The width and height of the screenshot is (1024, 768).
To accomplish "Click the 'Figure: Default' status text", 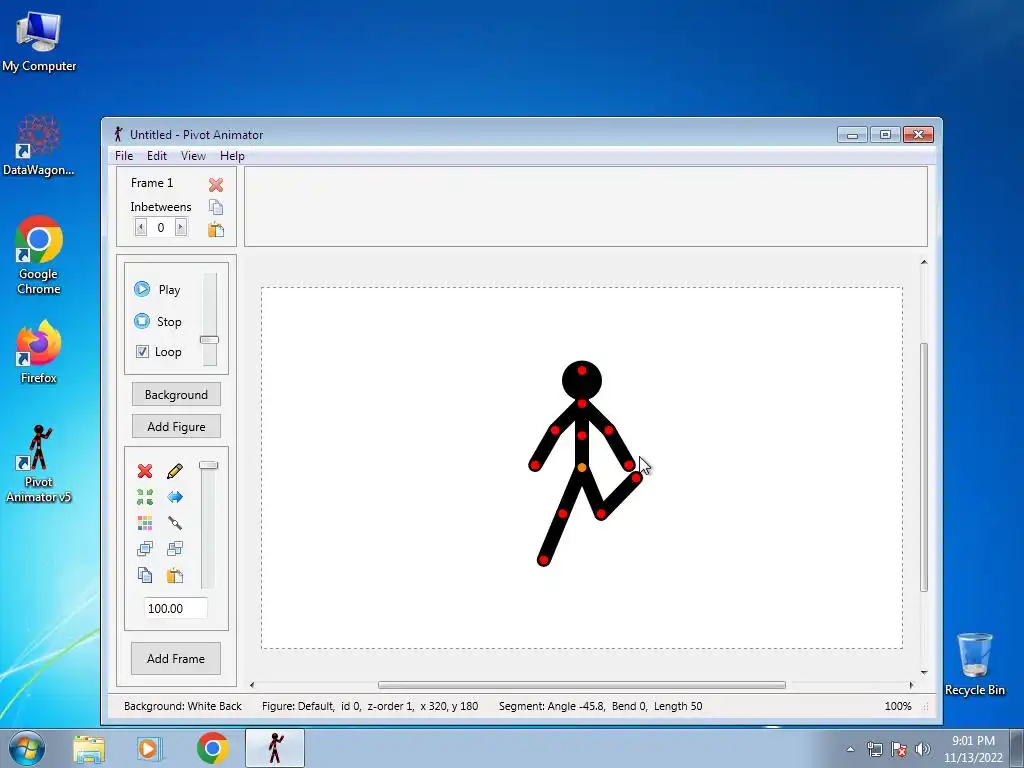I will (x=298, y=706).
